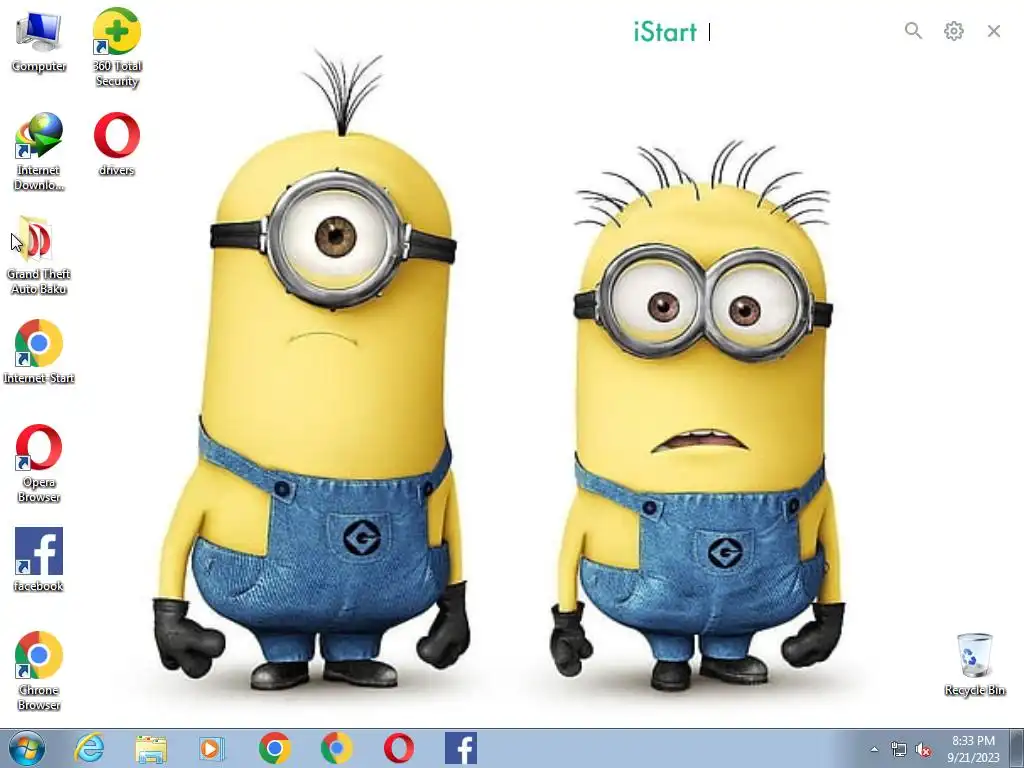Open Facebook from the taskbar
Screen dimensions: 1024x768
pyautogui.click(x=461, y=748)
